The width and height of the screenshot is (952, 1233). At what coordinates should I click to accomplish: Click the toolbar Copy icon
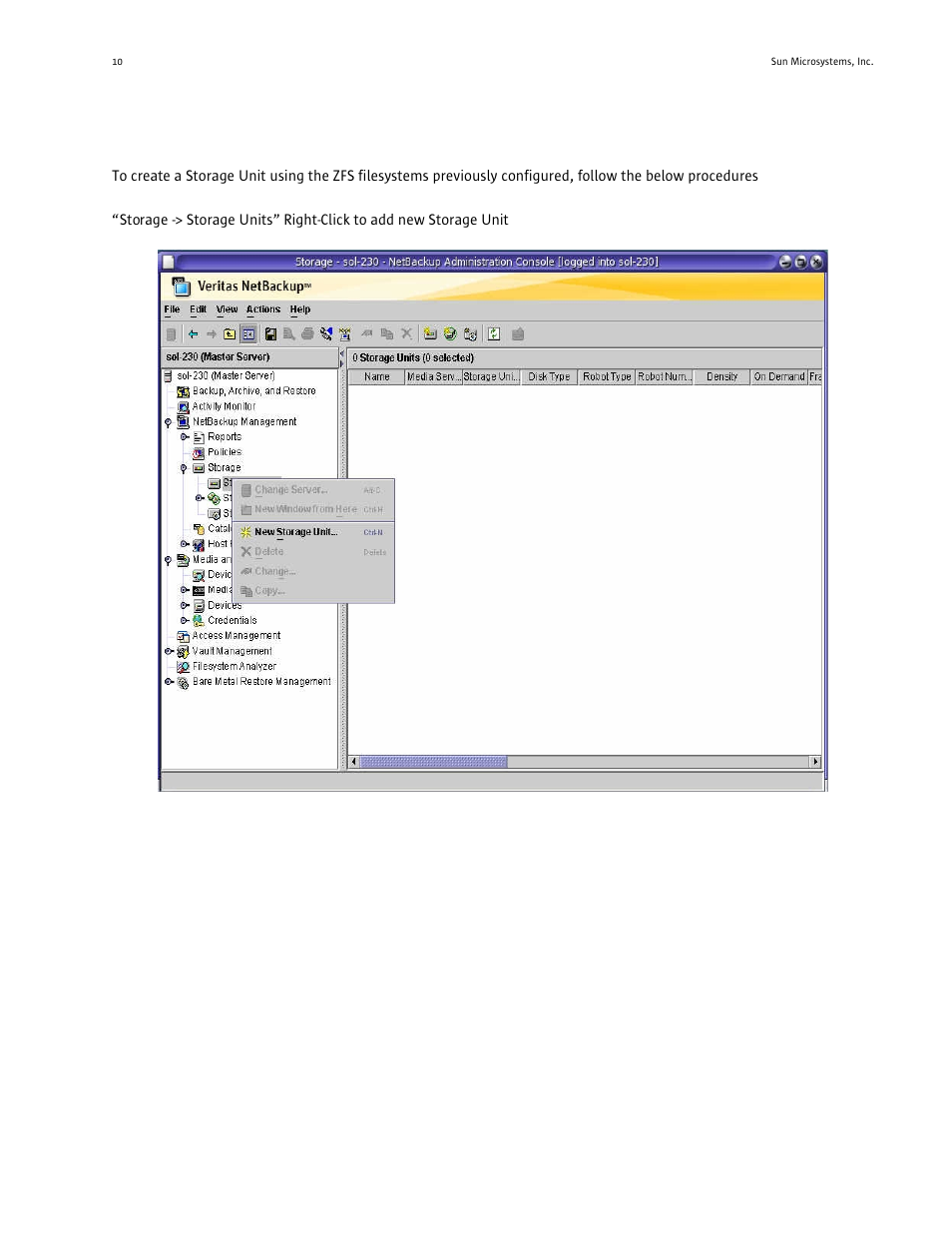[x=386, y=334]
